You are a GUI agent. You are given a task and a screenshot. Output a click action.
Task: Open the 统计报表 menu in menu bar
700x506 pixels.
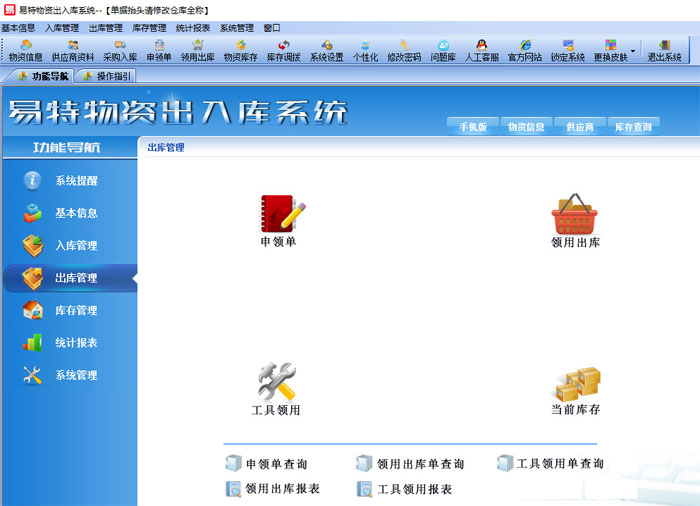192,28
